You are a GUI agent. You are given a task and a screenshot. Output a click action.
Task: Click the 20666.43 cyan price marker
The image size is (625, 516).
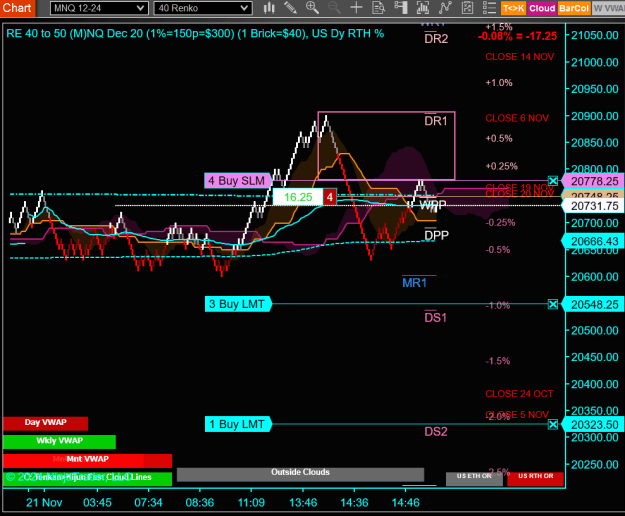pos(593,241)
